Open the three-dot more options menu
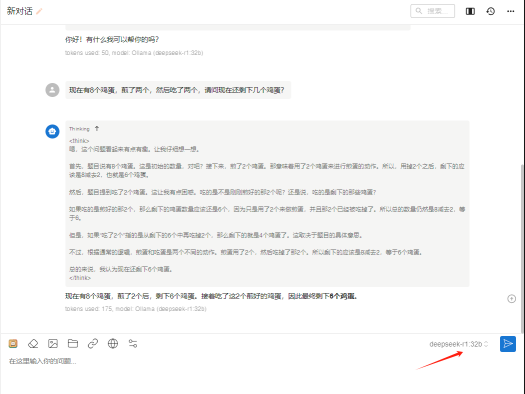The image size is (525, 394). click(x=510, y=11)
